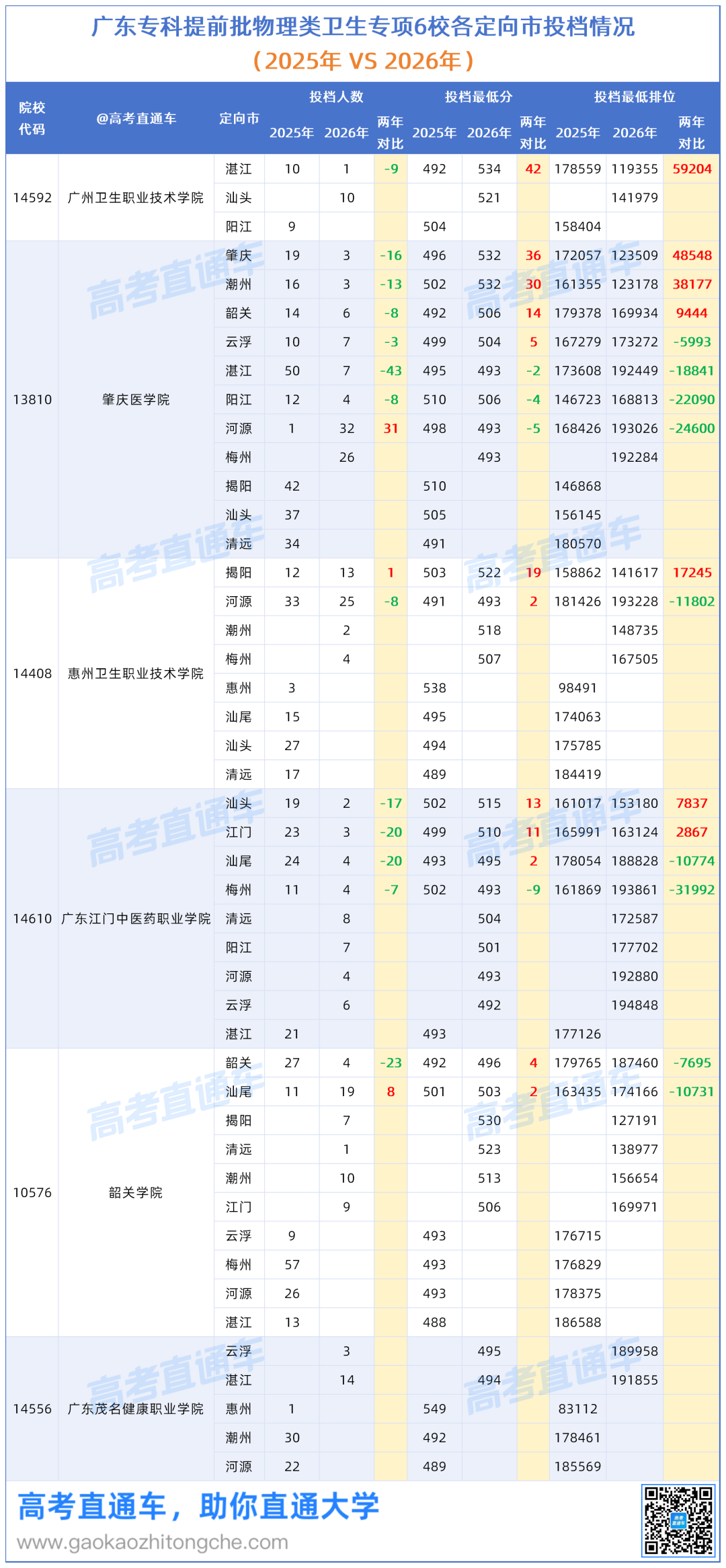Click rank value '141979' in 汕头 row
This screenshot has height=1568, width=726.
(635, 198)
